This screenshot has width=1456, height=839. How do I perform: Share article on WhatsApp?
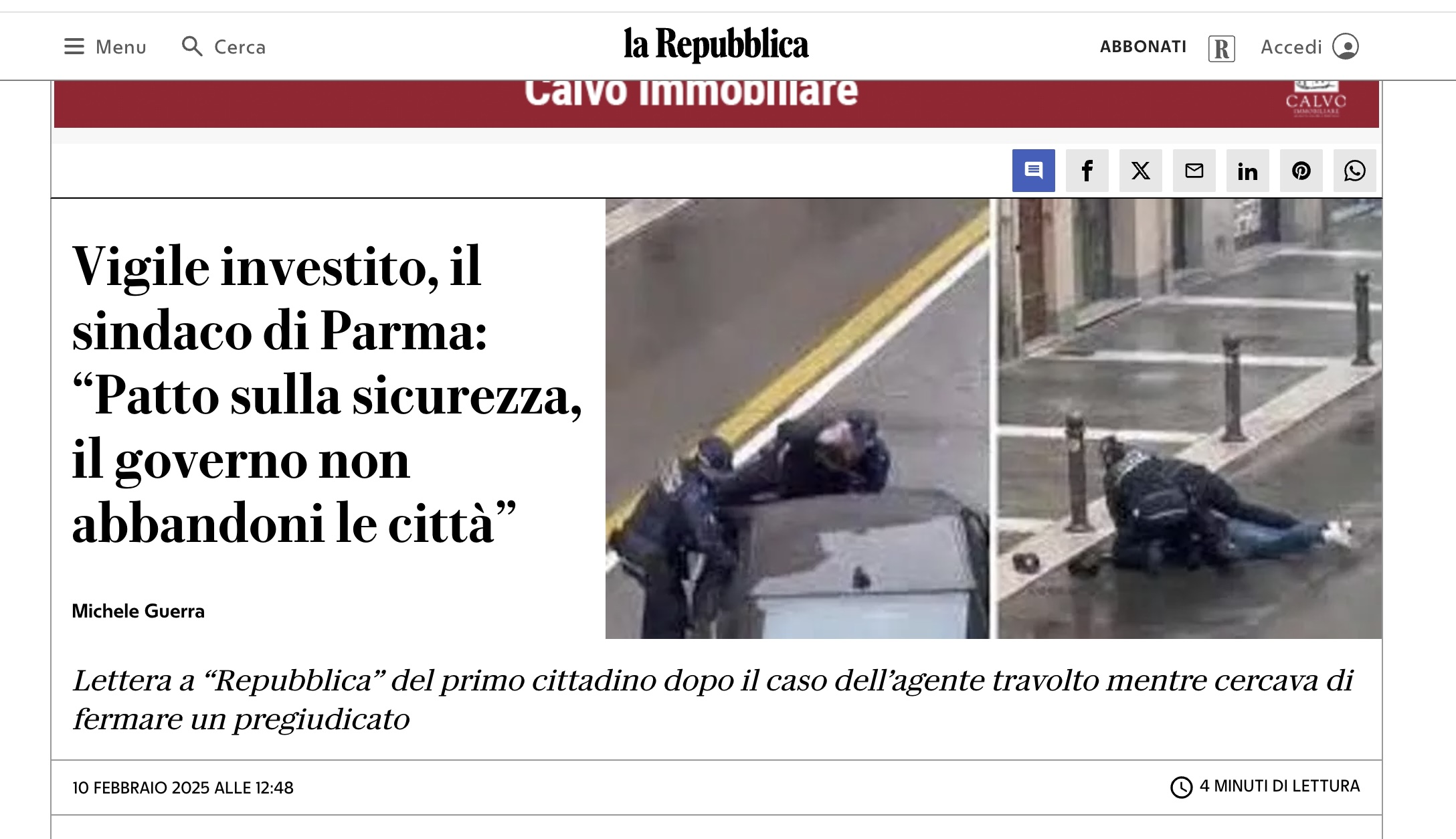1354,171
